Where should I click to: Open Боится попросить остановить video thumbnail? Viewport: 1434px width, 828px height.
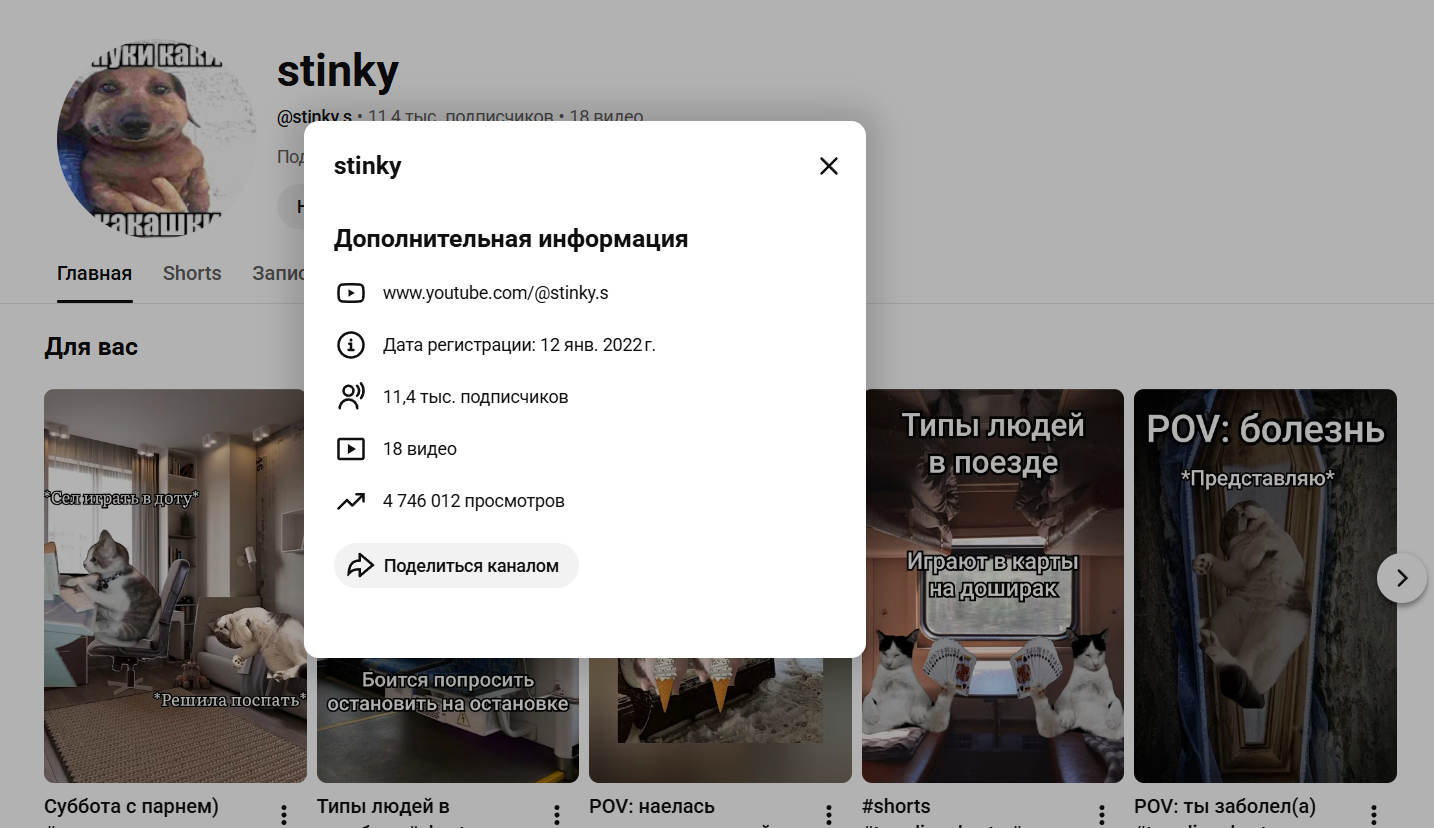pyautogui.click(x=448, y=720)
